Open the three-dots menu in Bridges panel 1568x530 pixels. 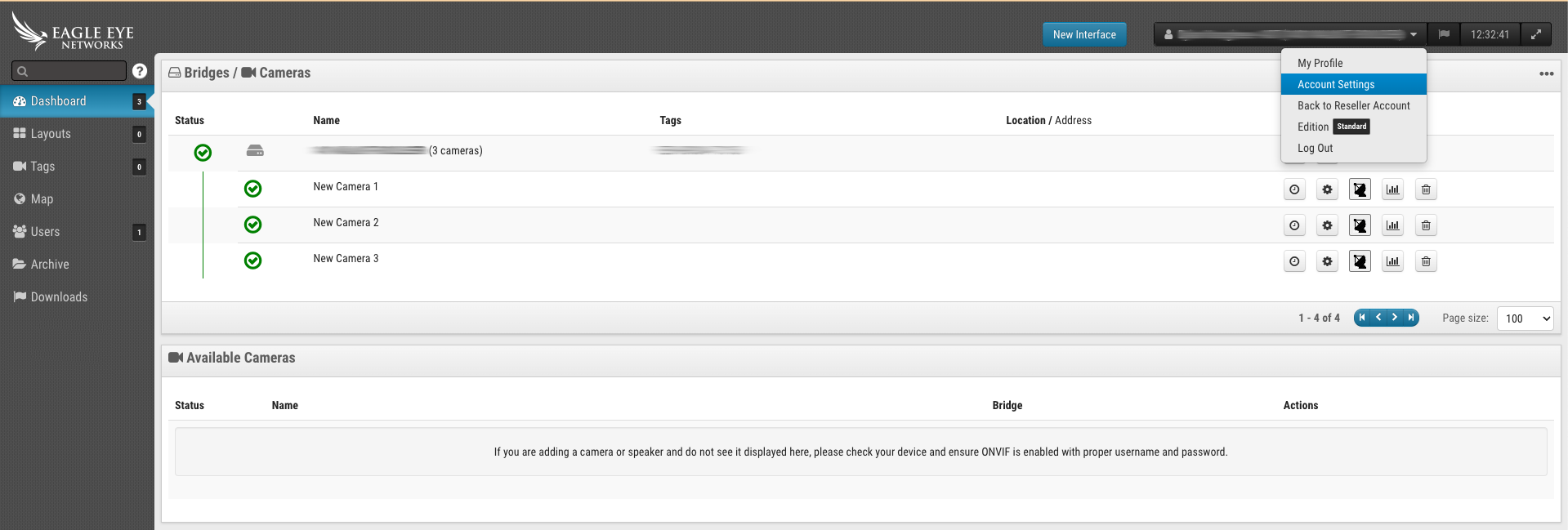point(1546,73)
